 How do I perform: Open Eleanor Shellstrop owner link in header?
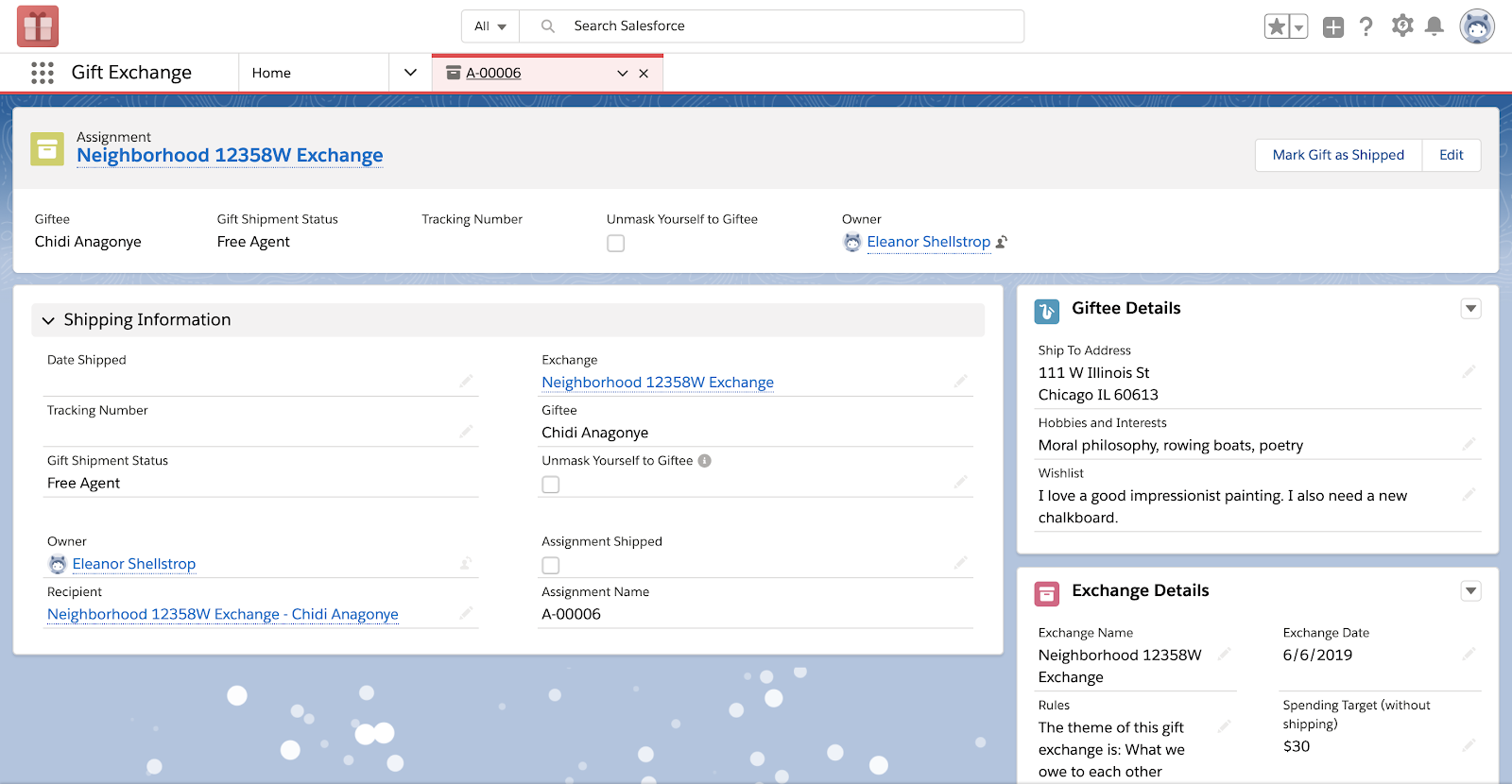pyautogui.click(x=929, y=242)
